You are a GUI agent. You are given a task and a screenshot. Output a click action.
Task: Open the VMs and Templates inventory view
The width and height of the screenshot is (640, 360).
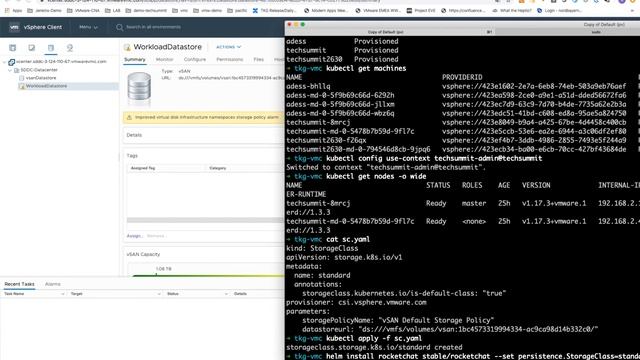pyautogui.click(x=31, y=48)
